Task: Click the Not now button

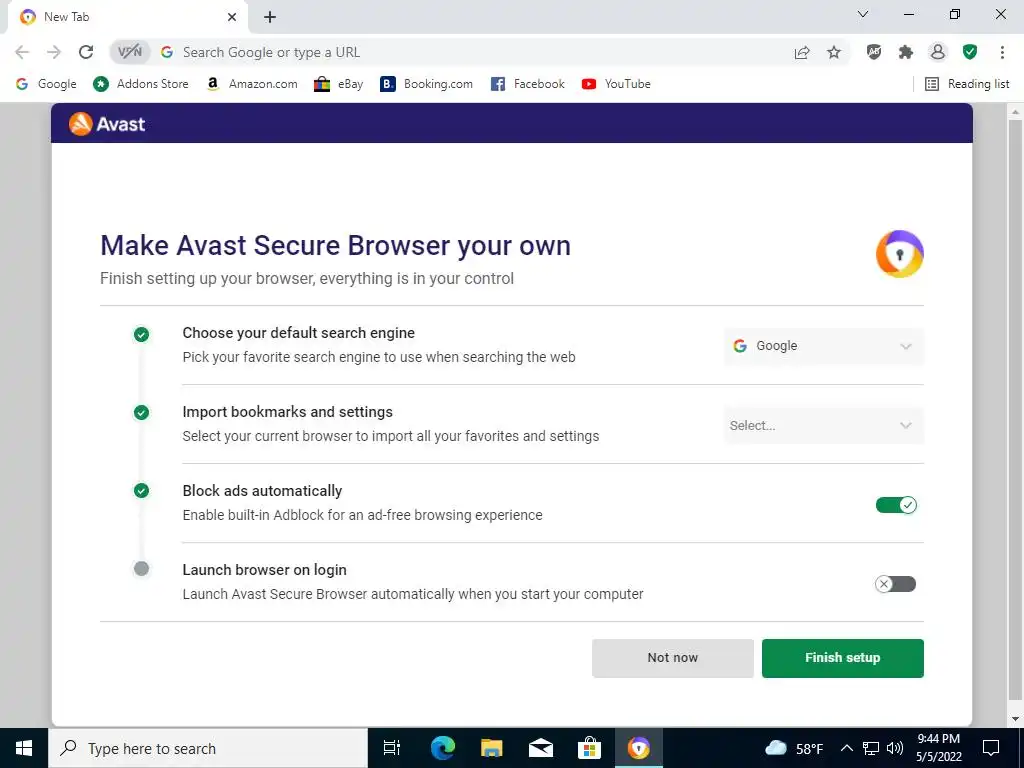Action: (673, 658)
